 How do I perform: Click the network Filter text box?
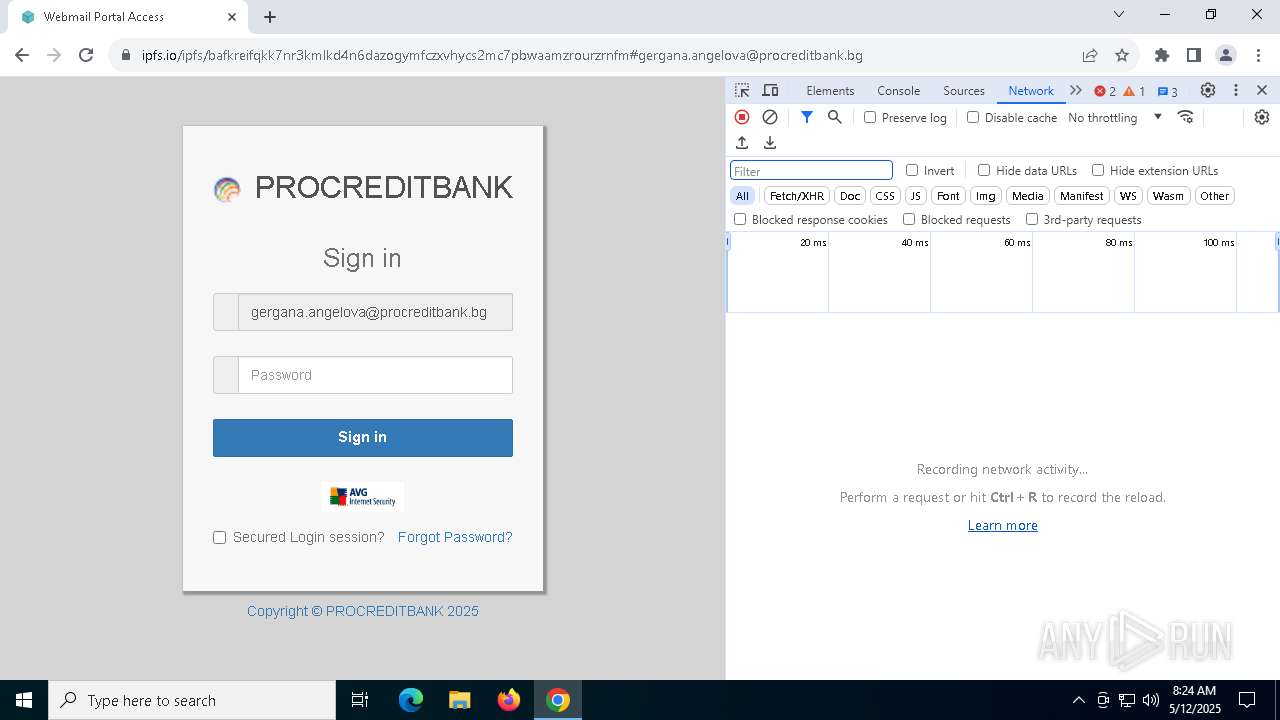(811, 171)
